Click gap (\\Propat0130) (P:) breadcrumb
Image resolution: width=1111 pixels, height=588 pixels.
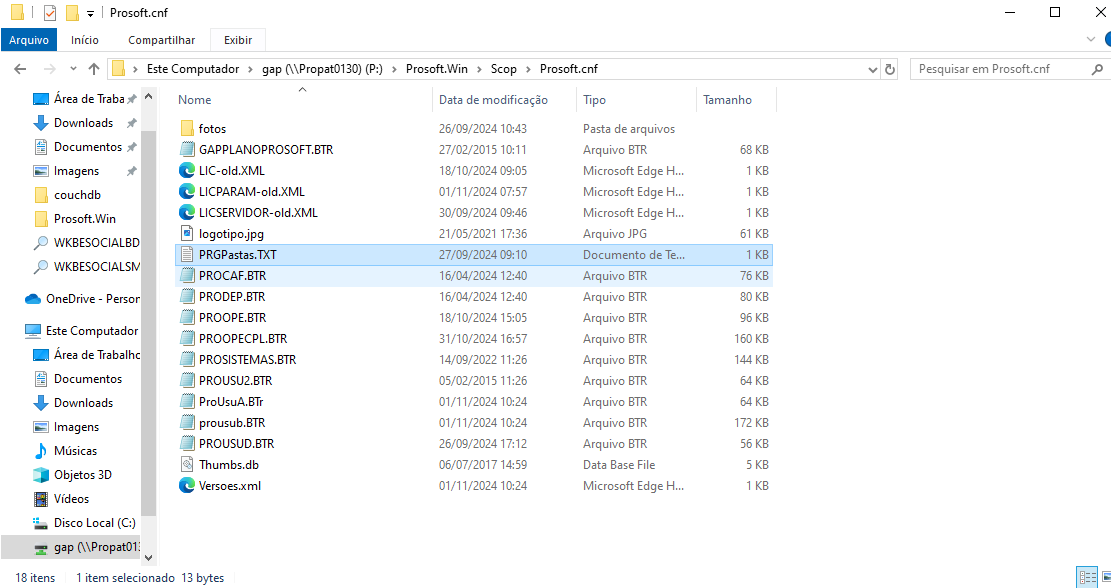point(322,69)
